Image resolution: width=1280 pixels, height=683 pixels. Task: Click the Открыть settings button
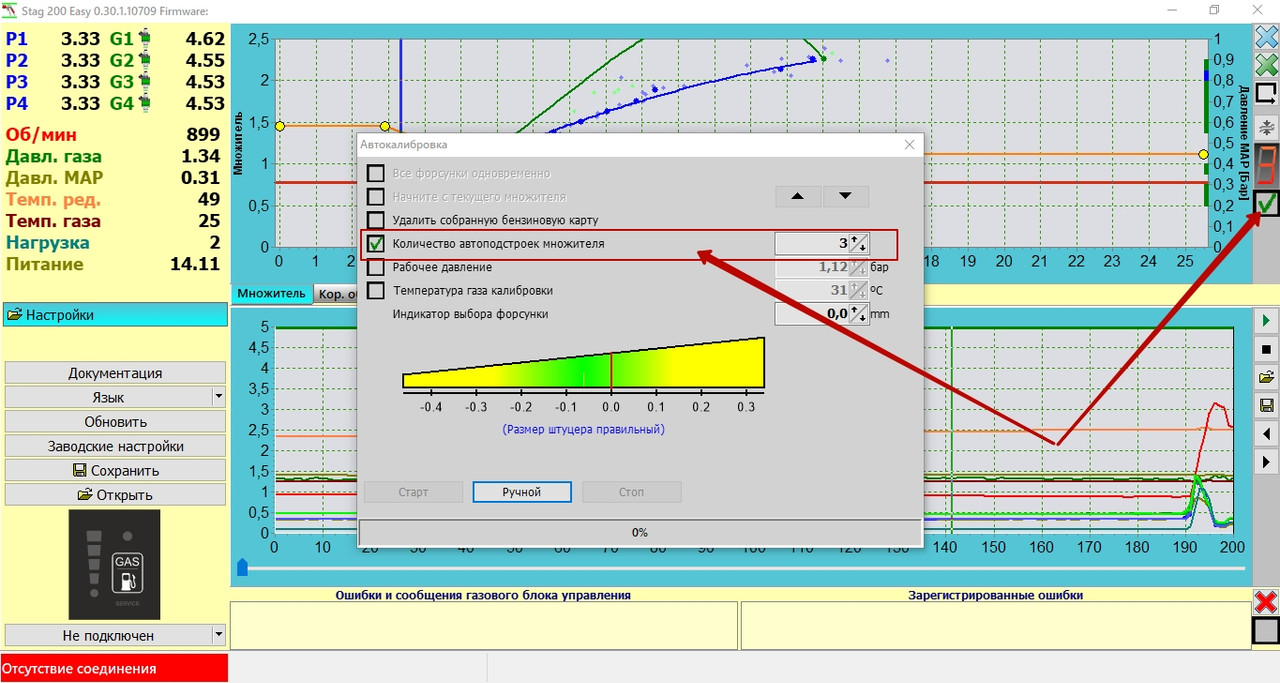coord(115,495)
